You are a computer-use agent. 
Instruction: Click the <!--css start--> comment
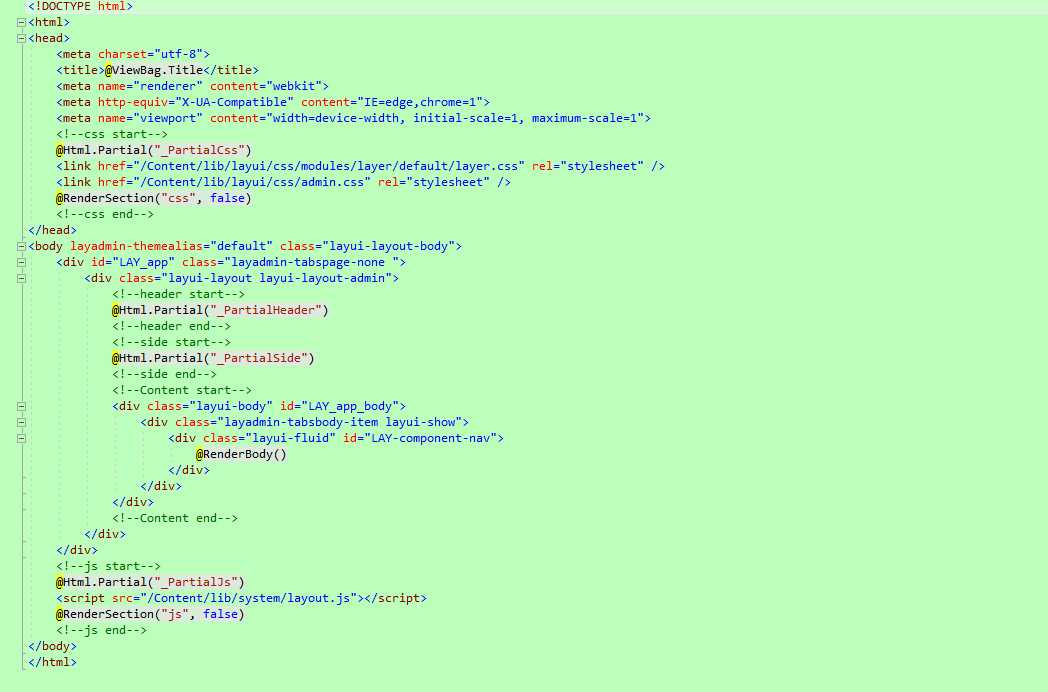tap(112, 134)
